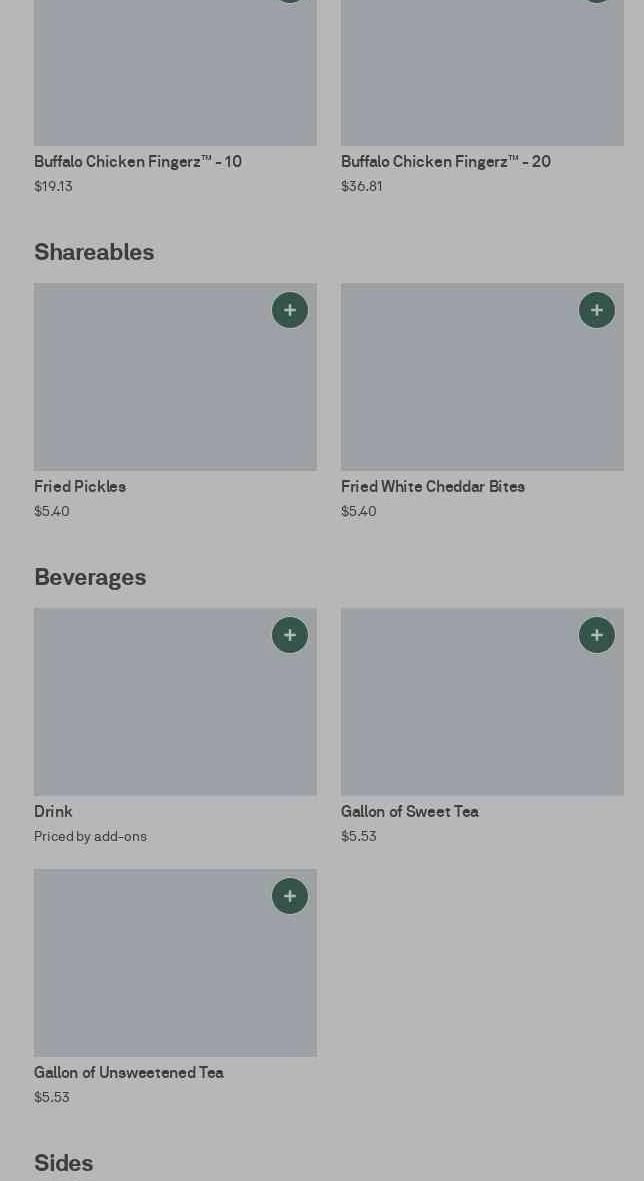Viewport: 644px width, 1181px height.
Task: Click Buffalo Chicken Fingerz - 10 image
Action: (x=175, y=72)
